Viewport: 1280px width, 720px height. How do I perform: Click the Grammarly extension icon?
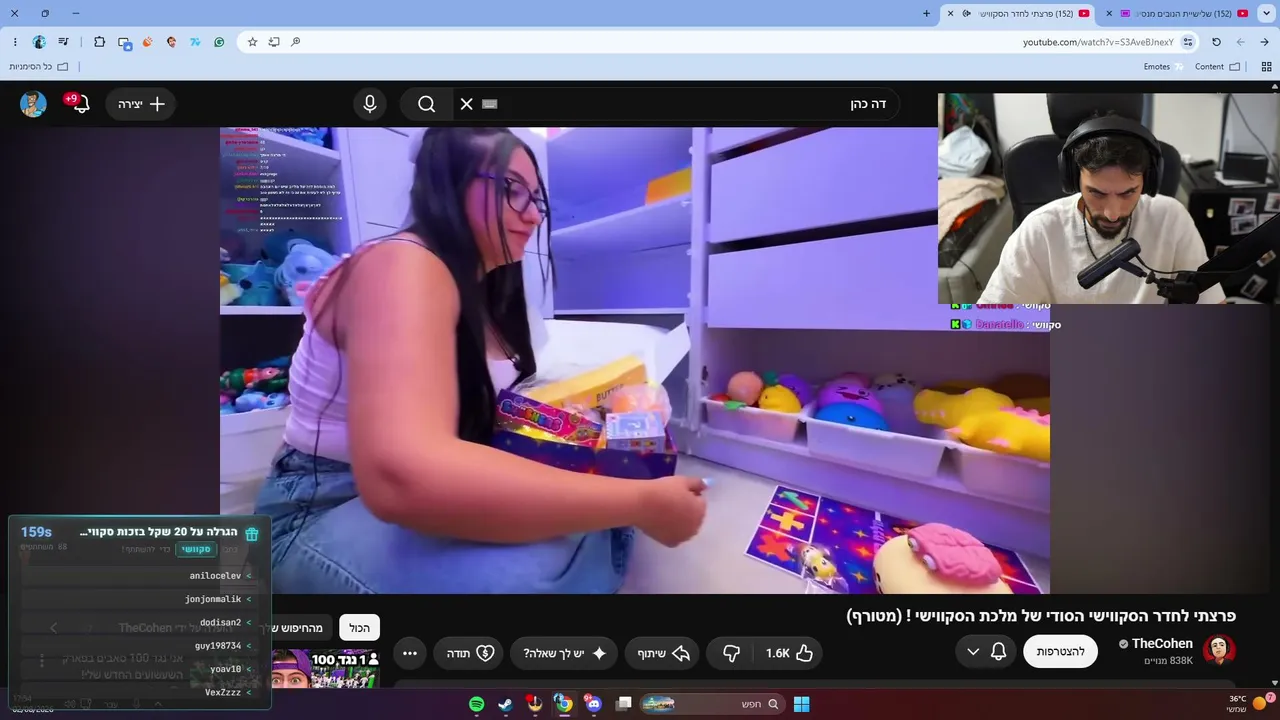pos(219,42)
